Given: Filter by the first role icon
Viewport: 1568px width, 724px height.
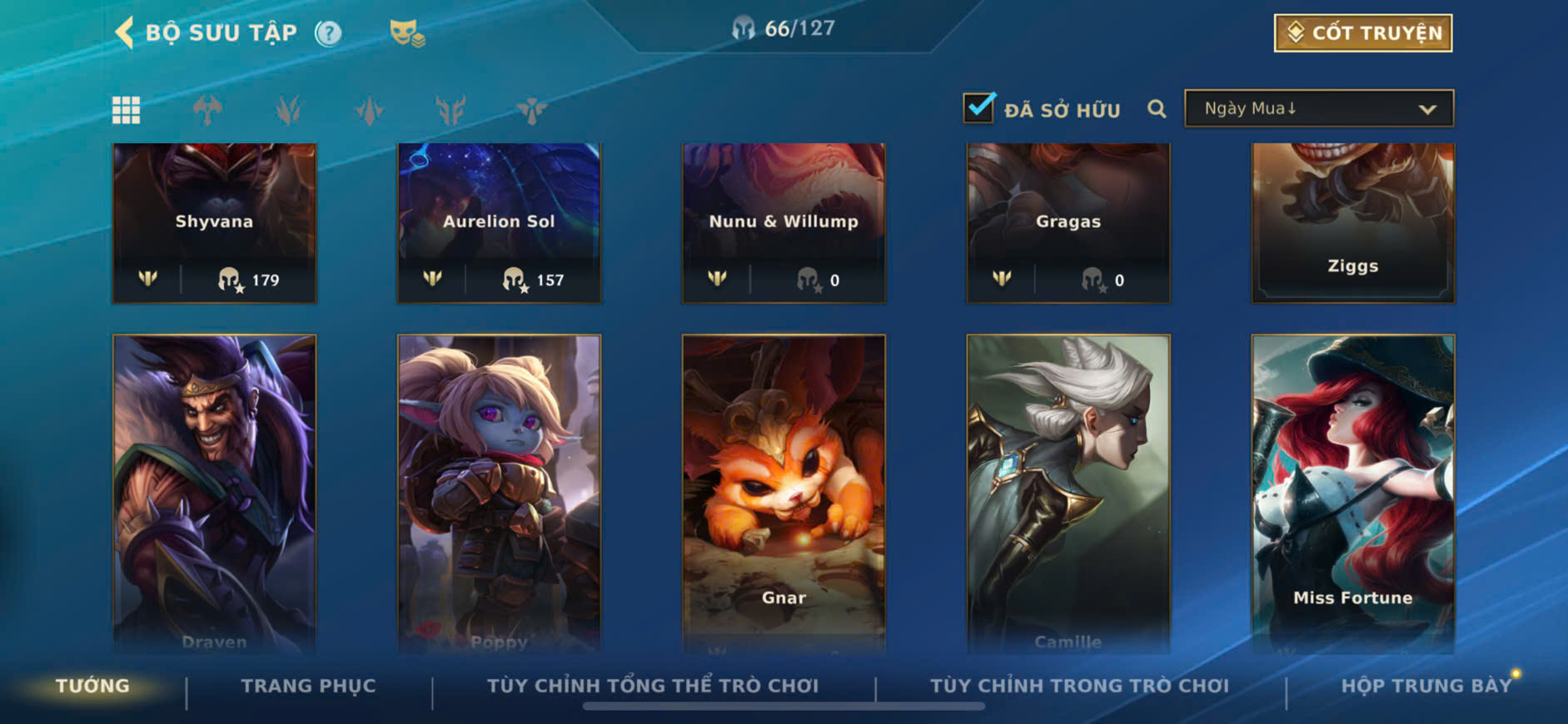Looking at the screenshot, I should [207, 110].
